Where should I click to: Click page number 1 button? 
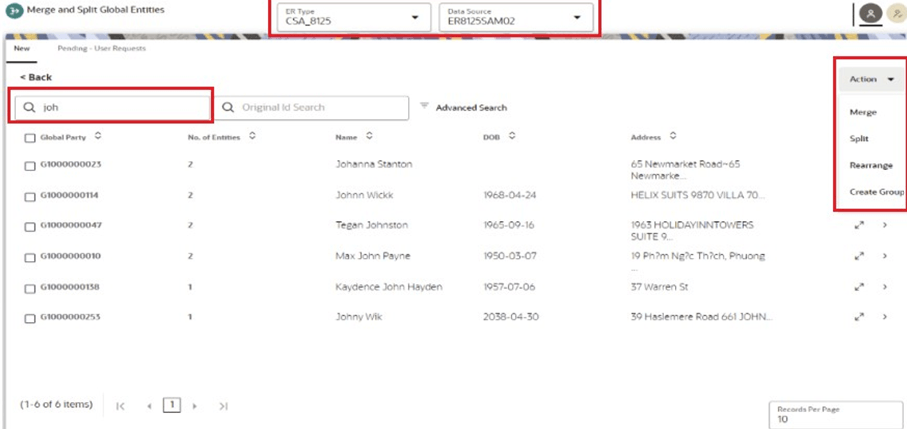pyautogui.click(x=172, y=406)
